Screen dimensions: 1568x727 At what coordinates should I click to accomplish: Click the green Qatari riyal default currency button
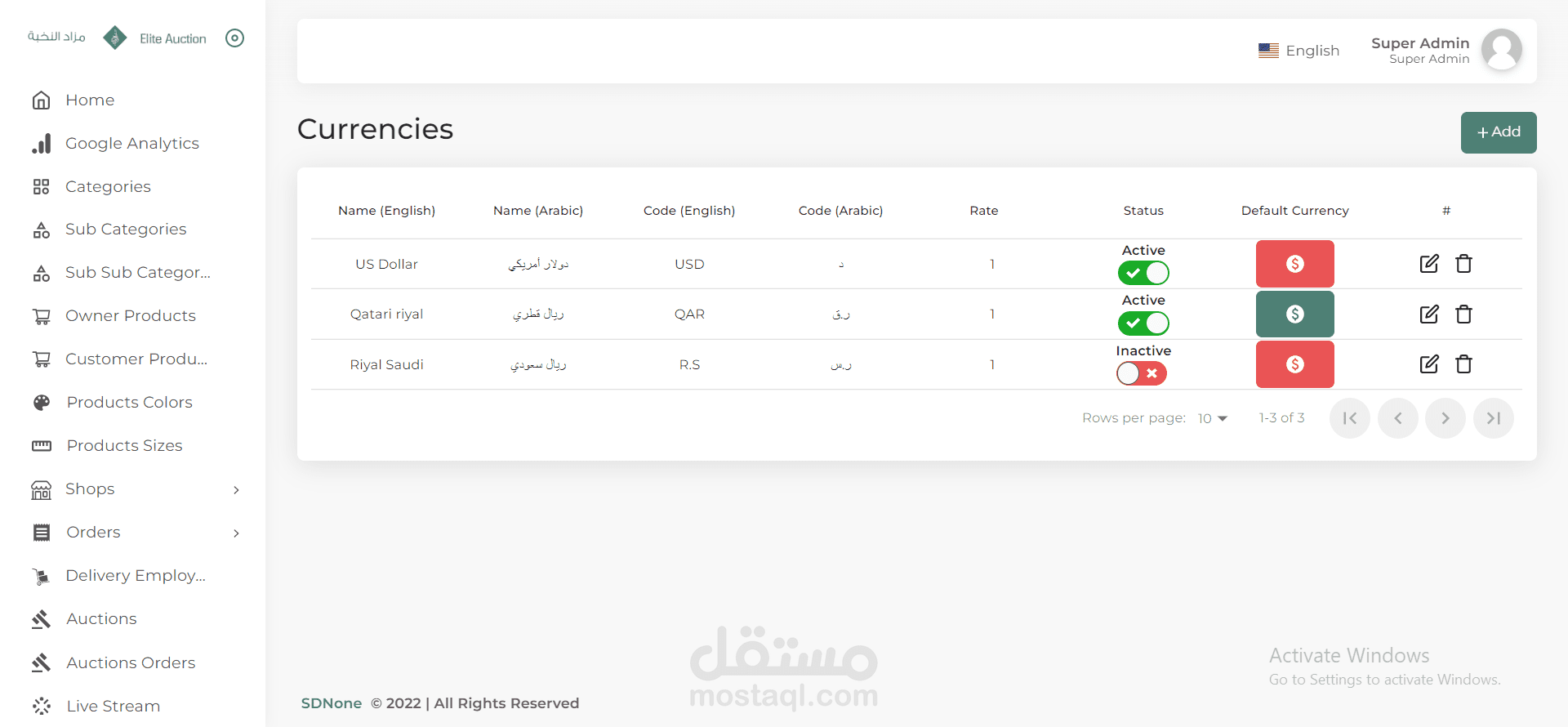pyautogui.click(x=1294, y=314)
